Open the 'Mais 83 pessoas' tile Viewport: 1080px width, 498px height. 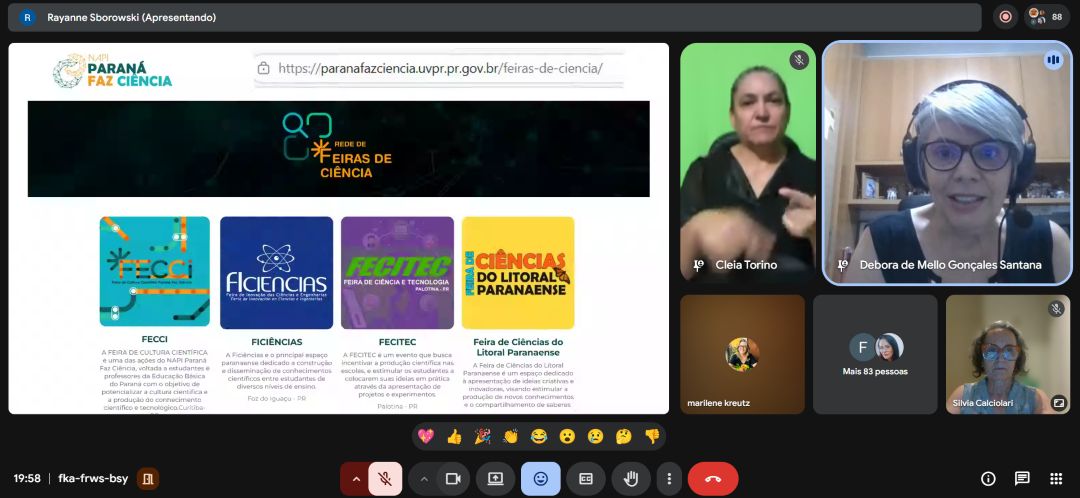(875, 354)
